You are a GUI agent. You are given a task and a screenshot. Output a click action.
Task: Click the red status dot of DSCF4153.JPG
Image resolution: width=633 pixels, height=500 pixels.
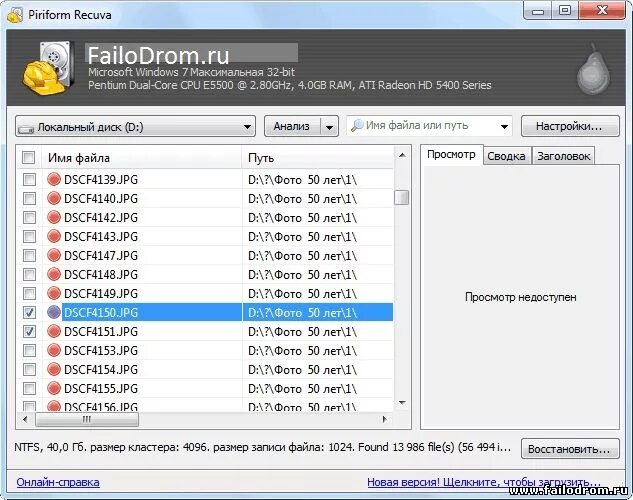click(54, 350)
